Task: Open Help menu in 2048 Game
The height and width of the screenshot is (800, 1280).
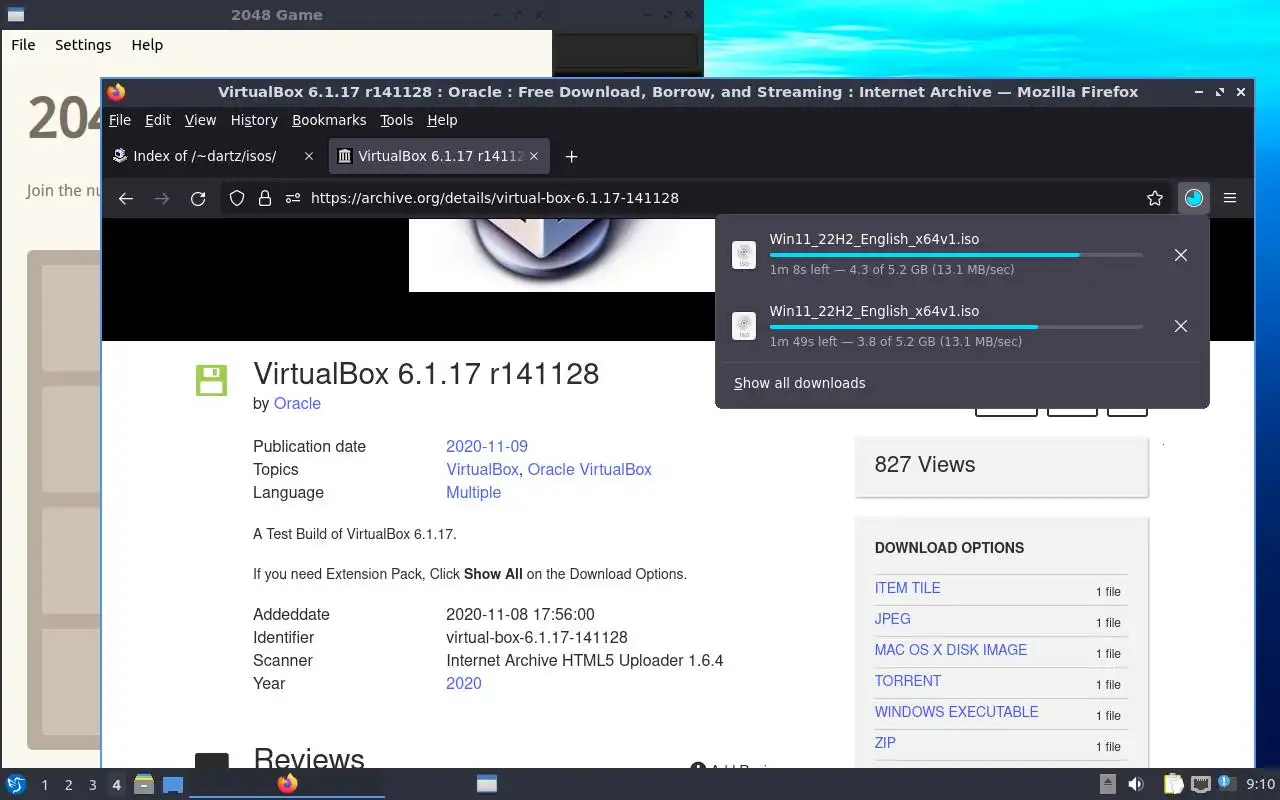Action: point(147,45)
